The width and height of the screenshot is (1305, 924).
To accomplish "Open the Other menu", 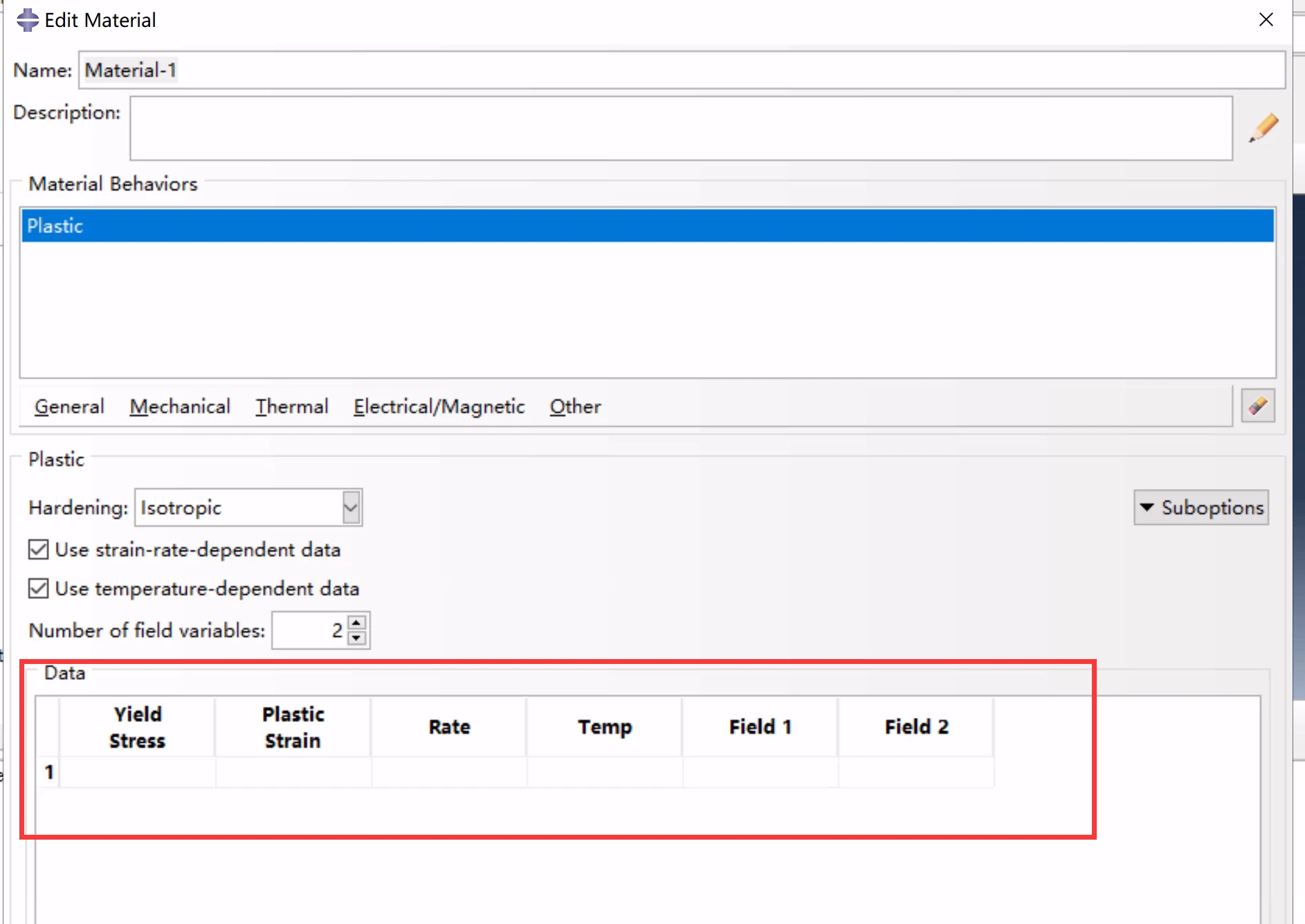I will 575,407.
